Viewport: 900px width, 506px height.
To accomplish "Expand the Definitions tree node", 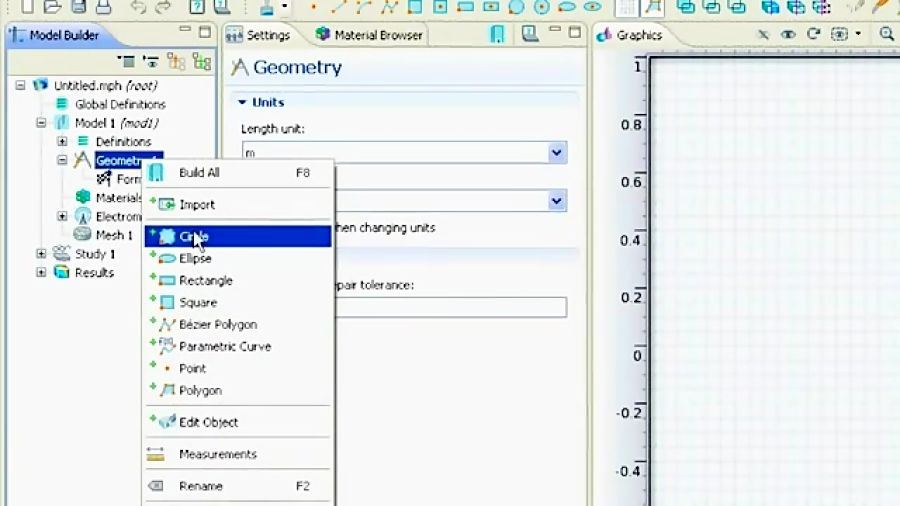I will click(62, 141).
